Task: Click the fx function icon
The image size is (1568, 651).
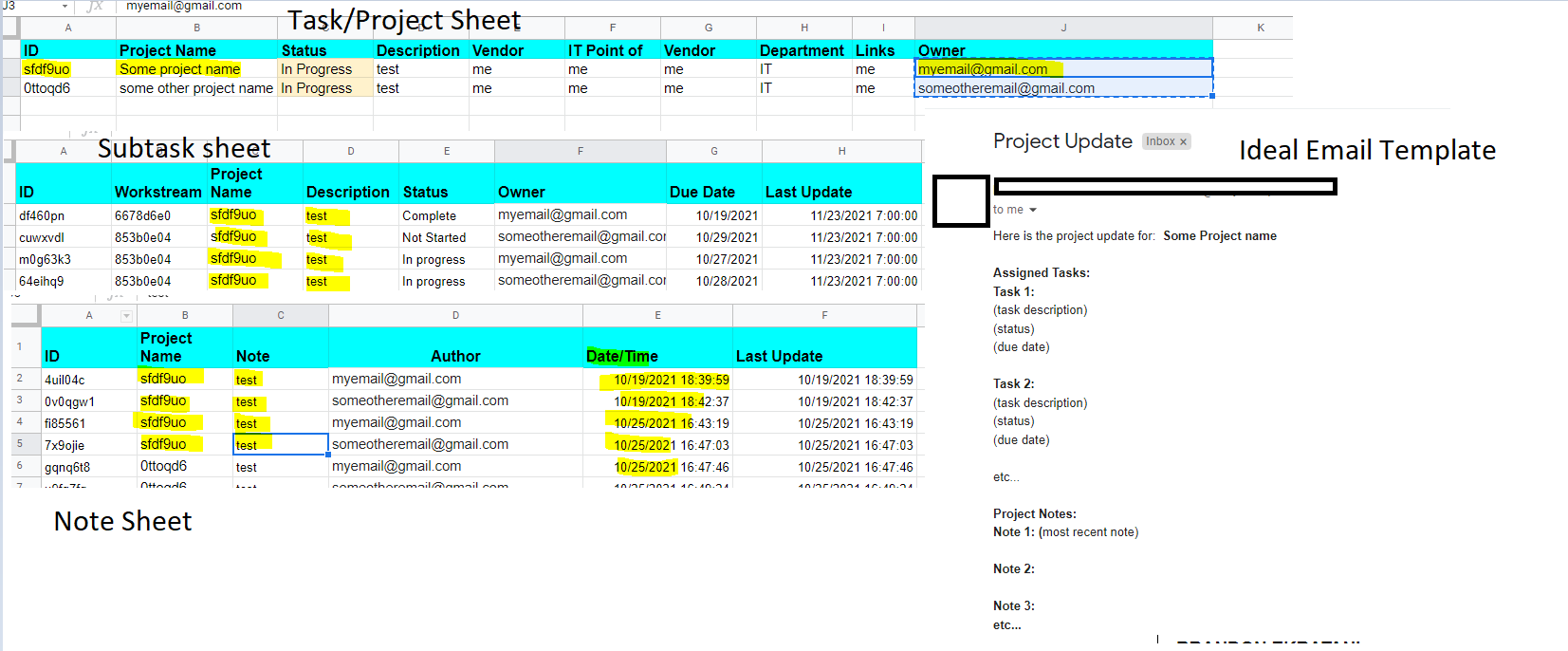Action: click(95, 6)
